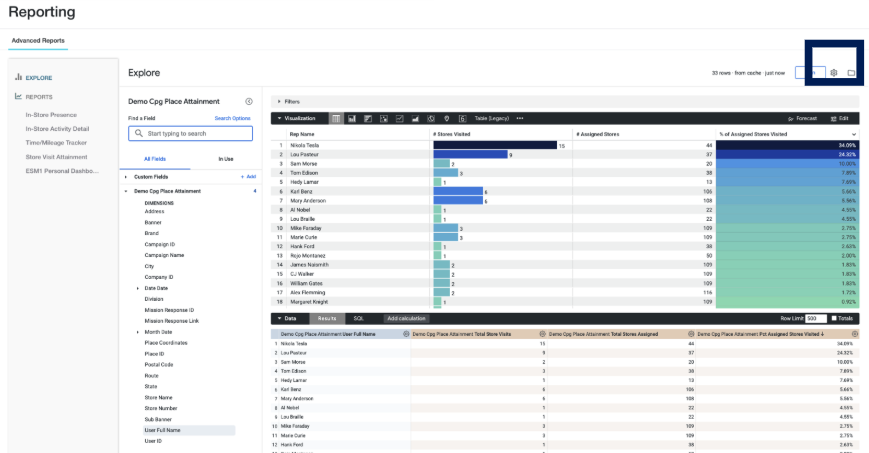Select the area chart visualization

click(415, 119)
